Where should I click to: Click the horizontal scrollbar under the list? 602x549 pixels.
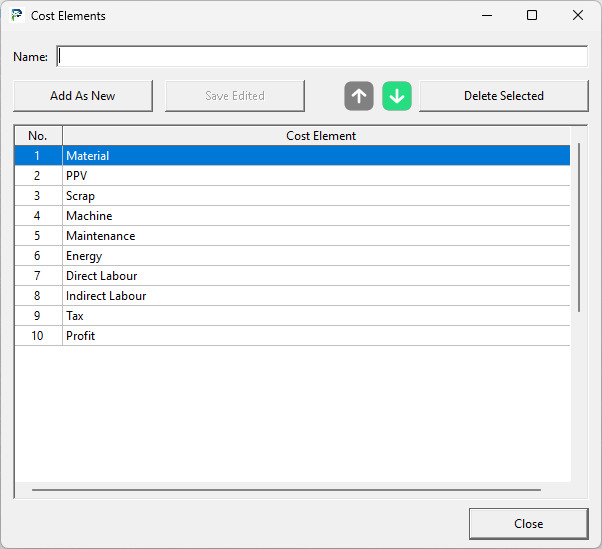[286, 490]
